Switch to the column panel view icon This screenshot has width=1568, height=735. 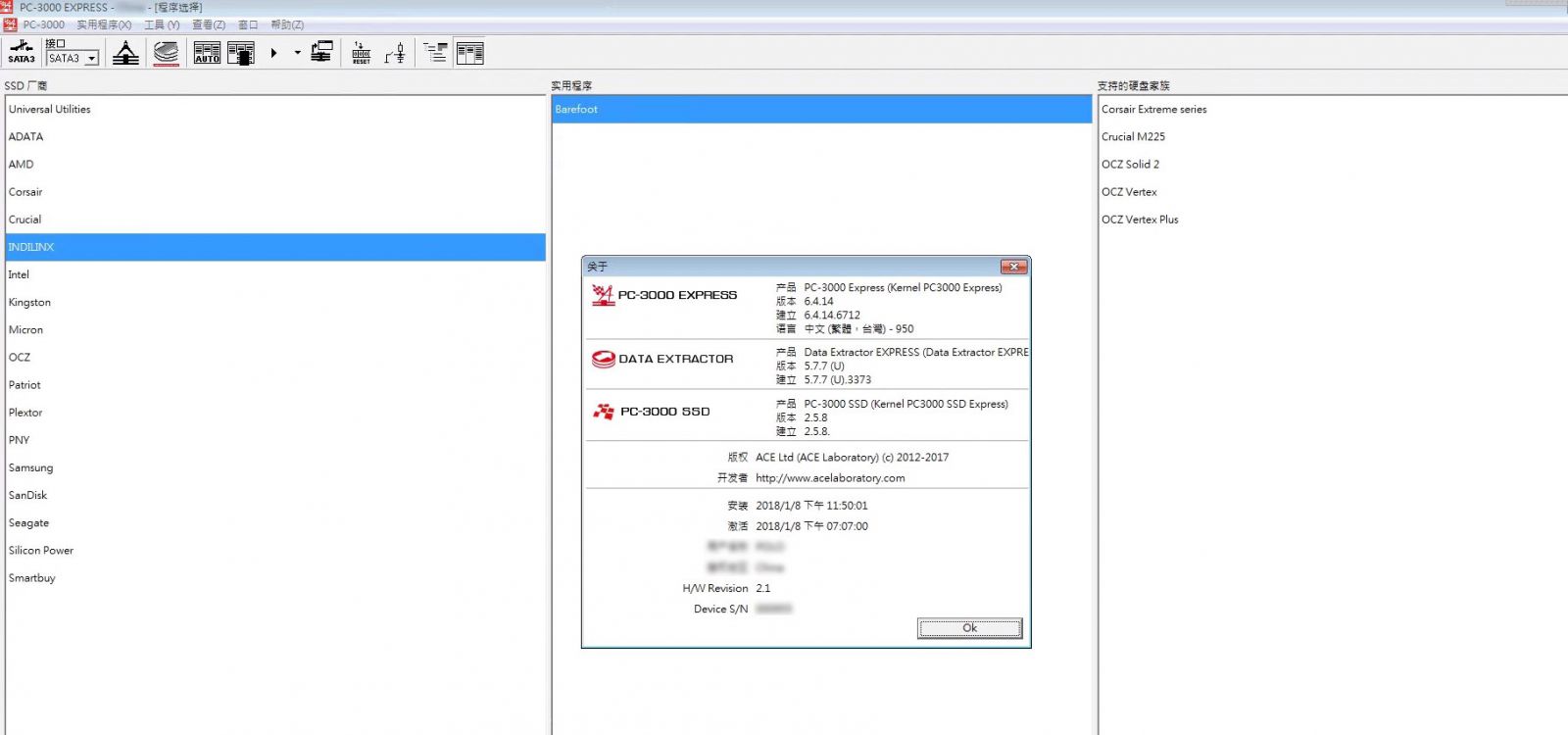pos(470,53)
